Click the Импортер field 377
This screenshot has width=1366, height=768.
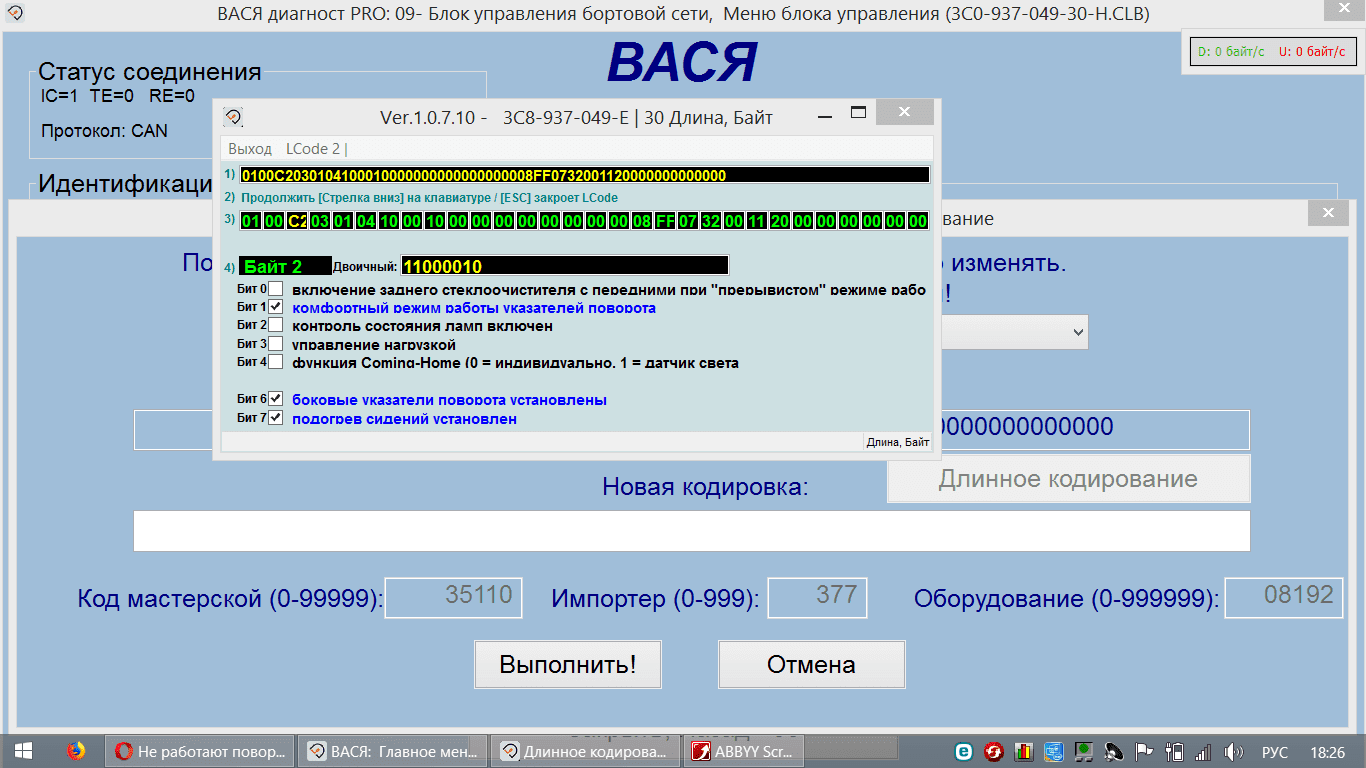(817, 597)
